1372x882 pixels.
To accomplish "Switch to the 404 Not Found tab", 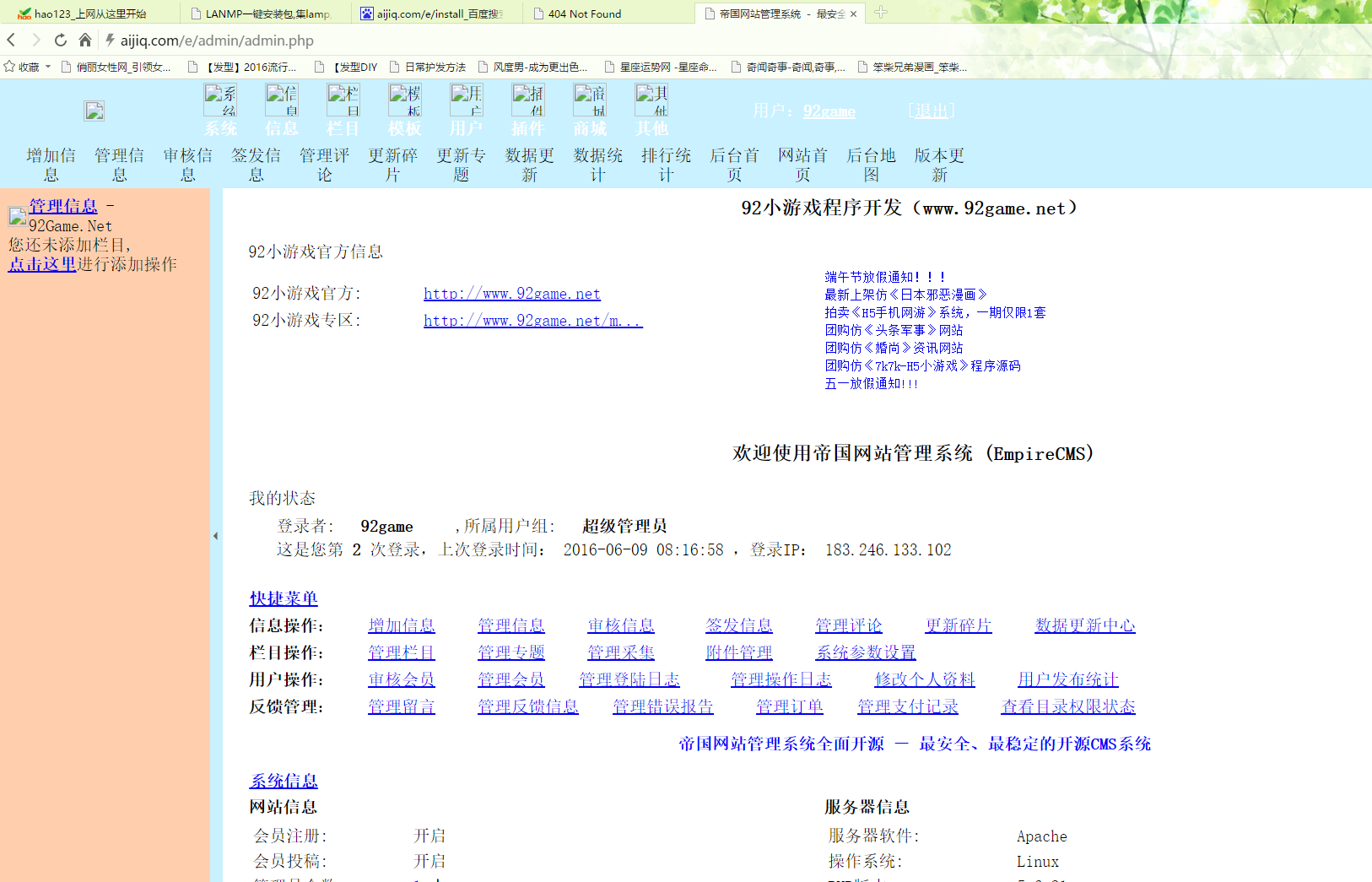I will point(608,14).
